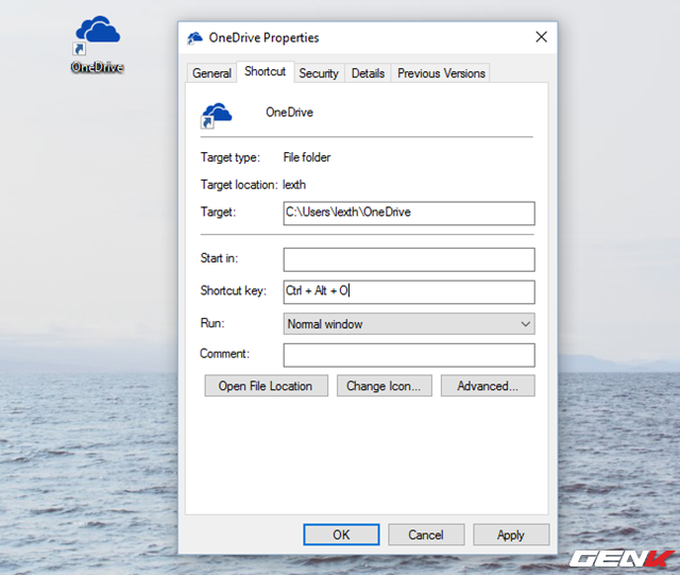Image resolution: width=680 pixels, height=575 pixels.
Task: Click the 'File folder' target type text
Action: pyautogui.click(x=307, y=157)
